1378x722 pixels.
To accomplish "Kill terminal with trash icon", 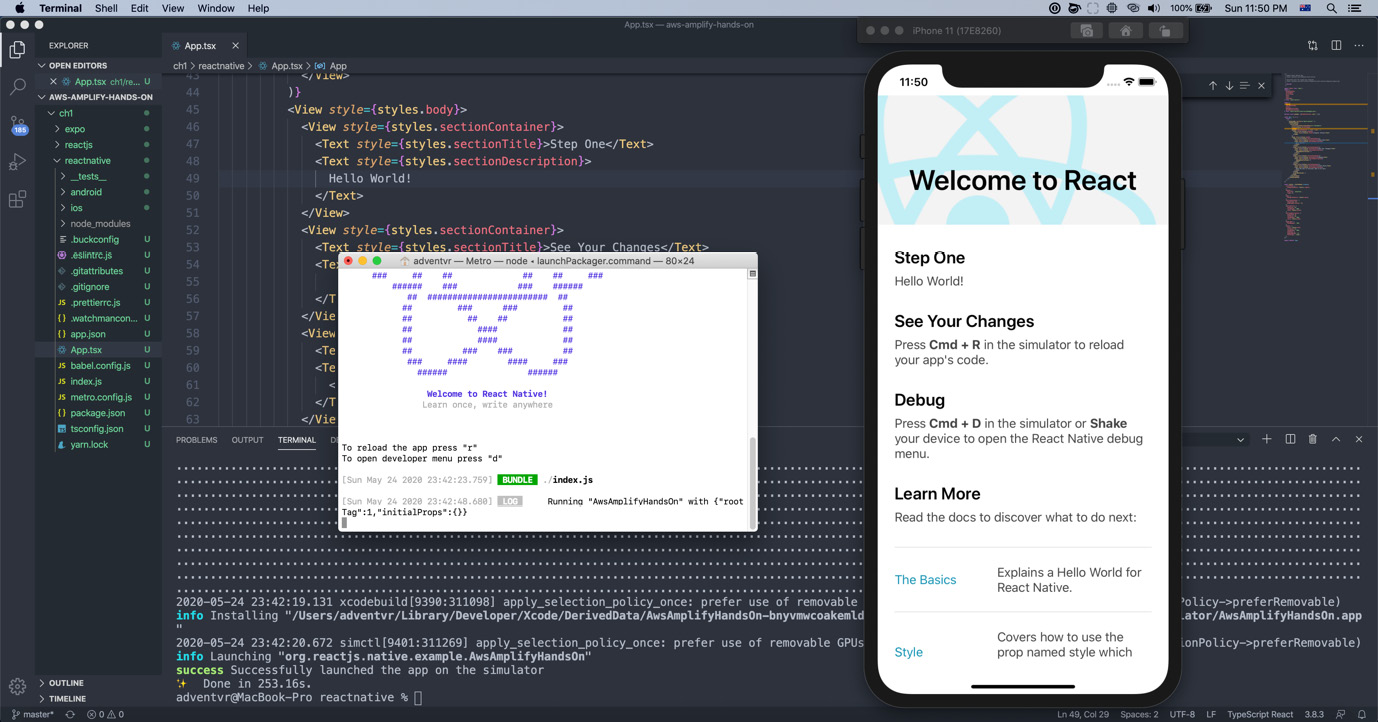I will click(x=1313, y=439).
